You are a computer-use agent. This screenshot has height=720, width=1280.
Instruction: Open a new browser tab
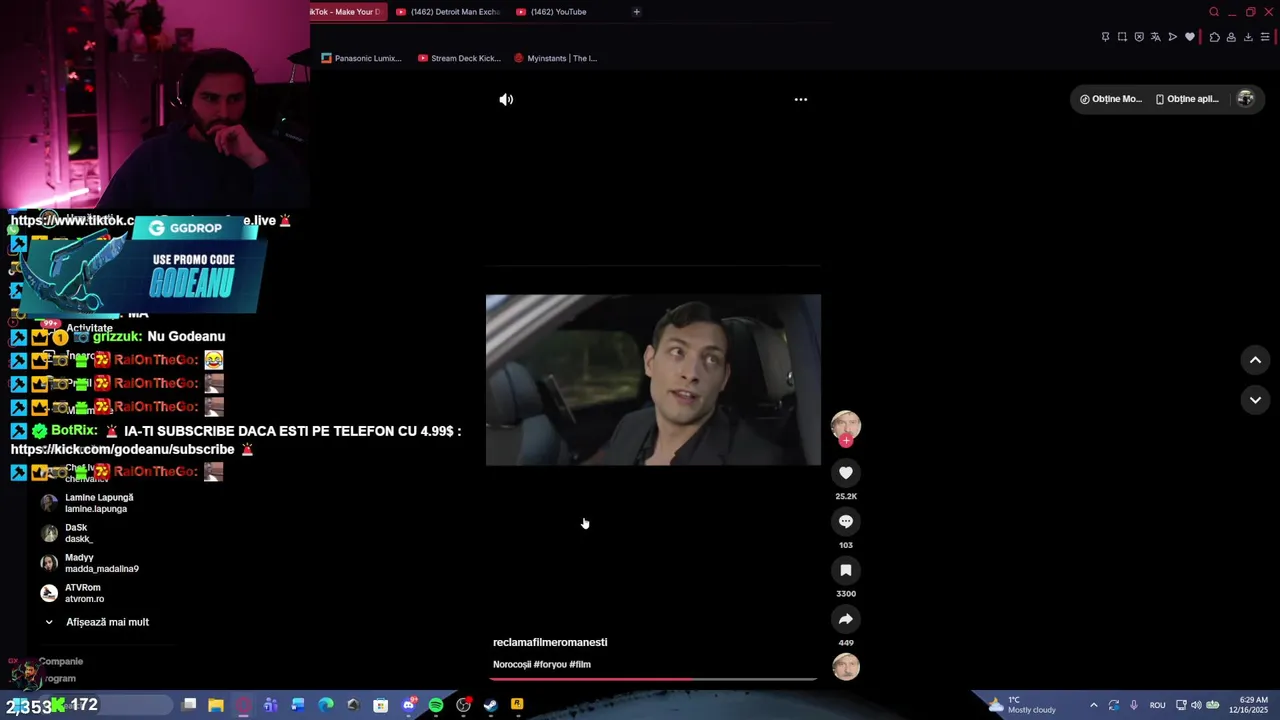point(637,12)
